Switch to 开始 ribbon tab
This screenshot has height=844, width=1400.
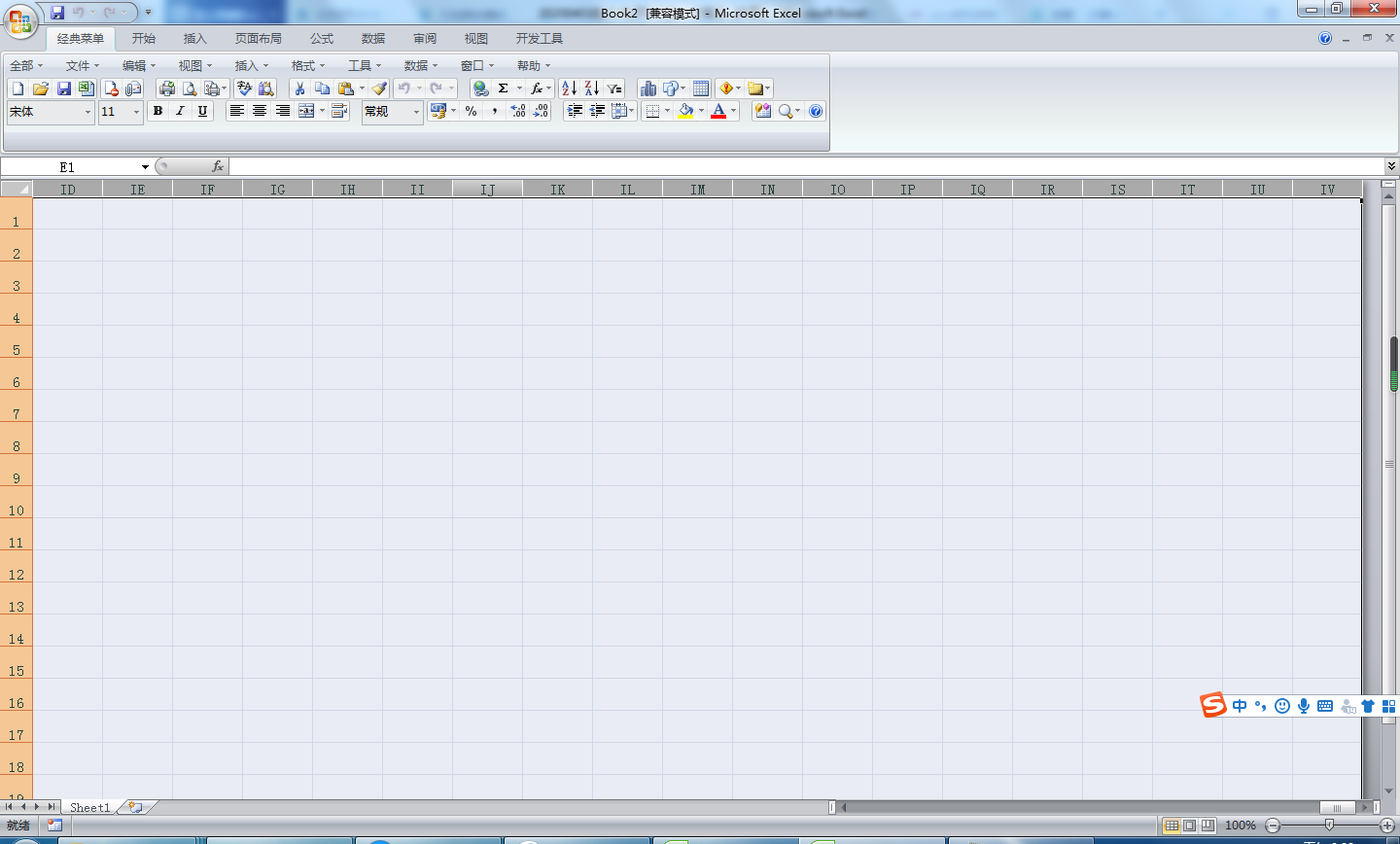(x=144, y=39)
